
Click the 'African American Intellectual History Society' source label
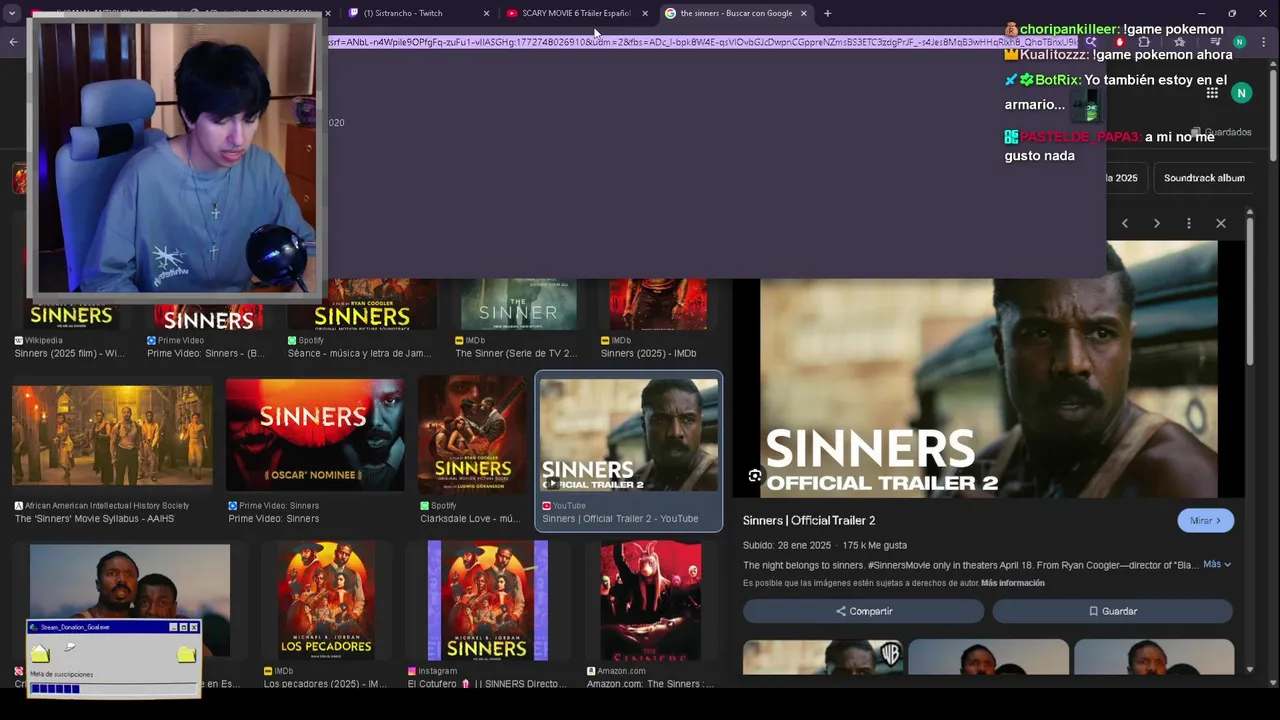coord(107,506)
